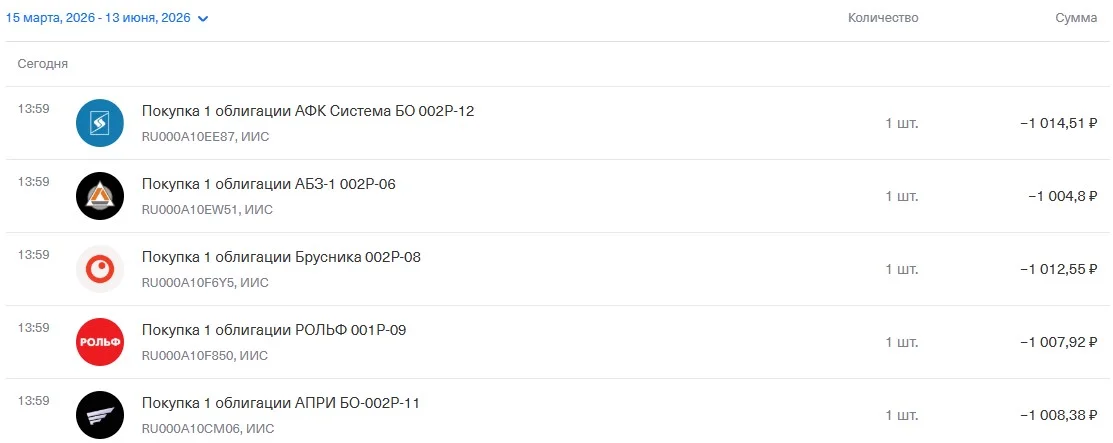
Task: Click the −1 014,51 ₽ amount
Action: (1059, 124)
